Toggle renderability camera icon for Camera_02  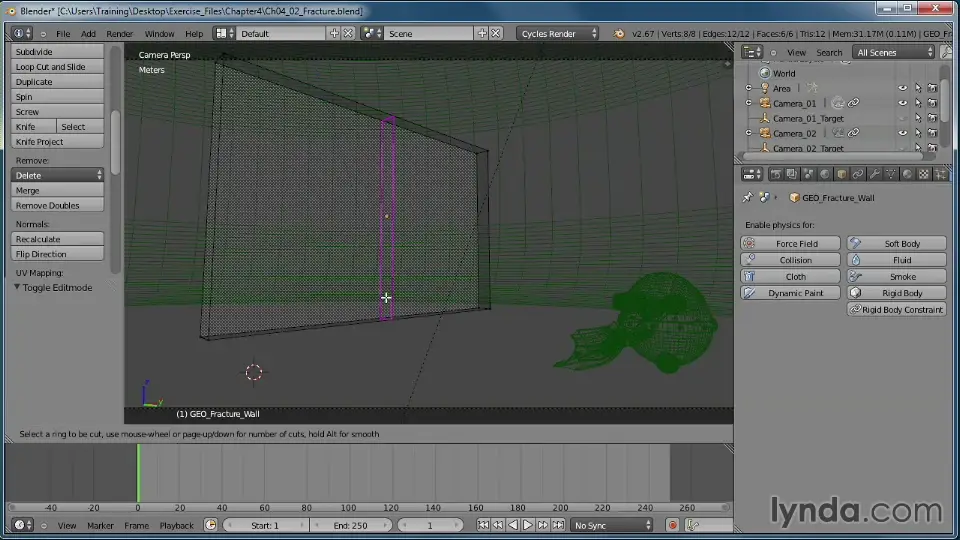click(932, 133)
